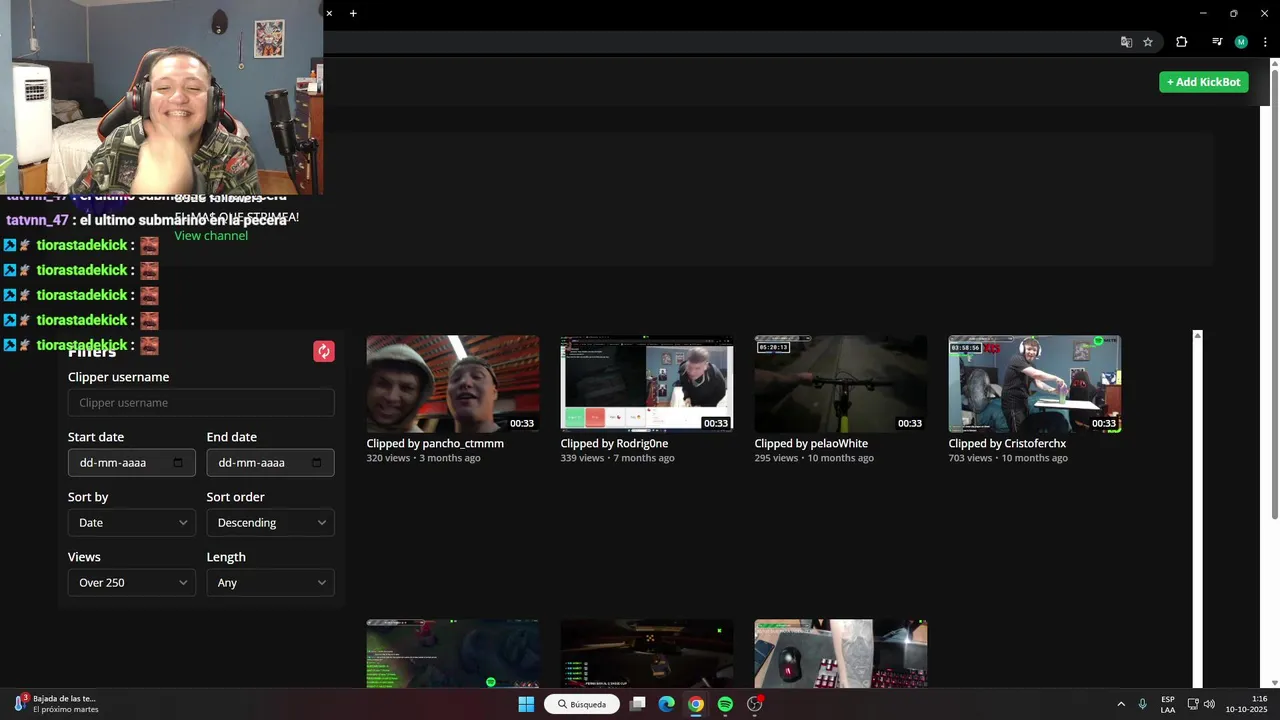Screen dimensions: 1280x720
Task: Open the Chrome three-dot menu
Action: click(1265, 42)
